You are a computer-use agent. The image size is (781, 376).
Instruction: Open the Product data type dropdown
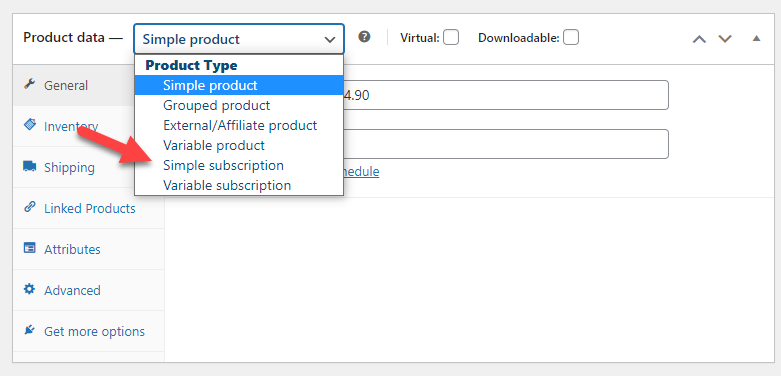click(x=239, y=39)
